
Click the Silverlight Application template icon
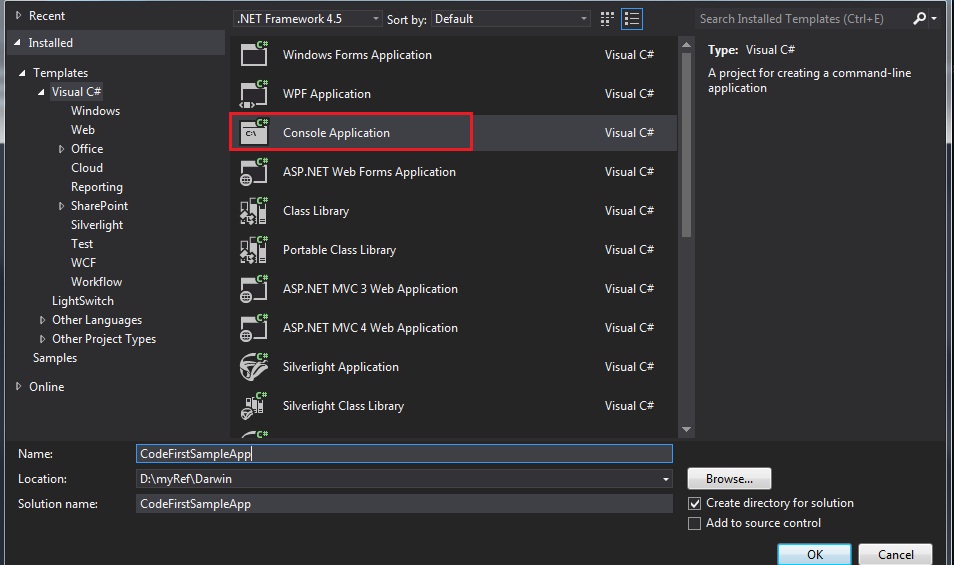[254, 367]
